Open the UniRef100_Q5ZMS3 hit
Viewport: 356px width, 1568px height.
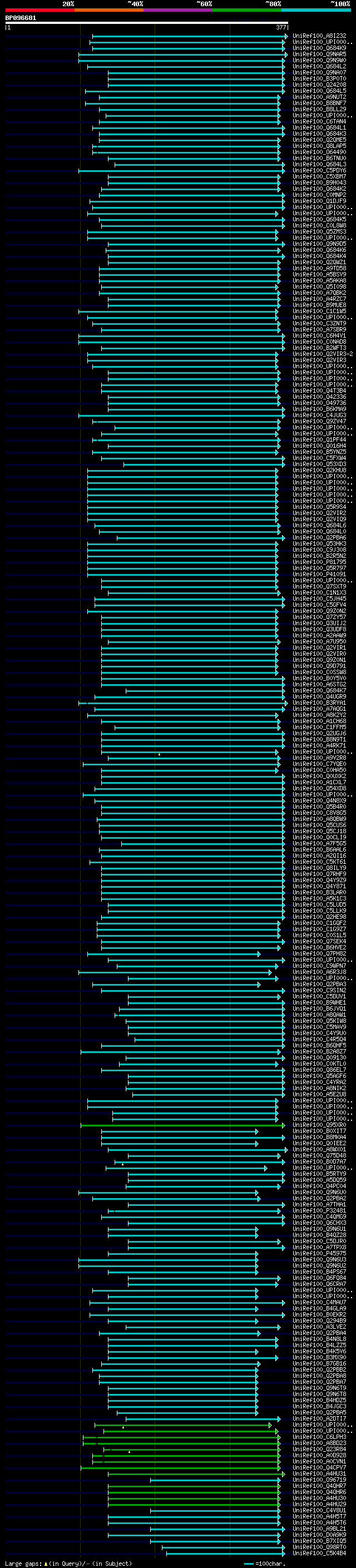pos(319,231)
